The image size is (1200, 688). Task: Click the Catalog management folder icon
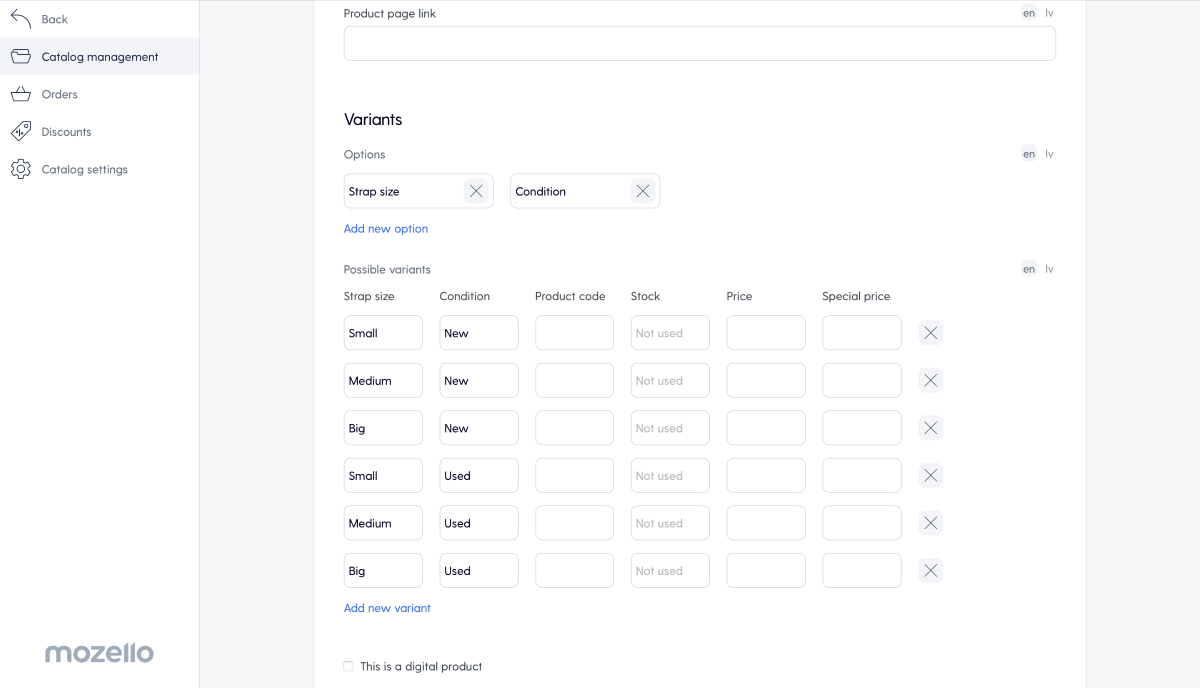(21, 57)
